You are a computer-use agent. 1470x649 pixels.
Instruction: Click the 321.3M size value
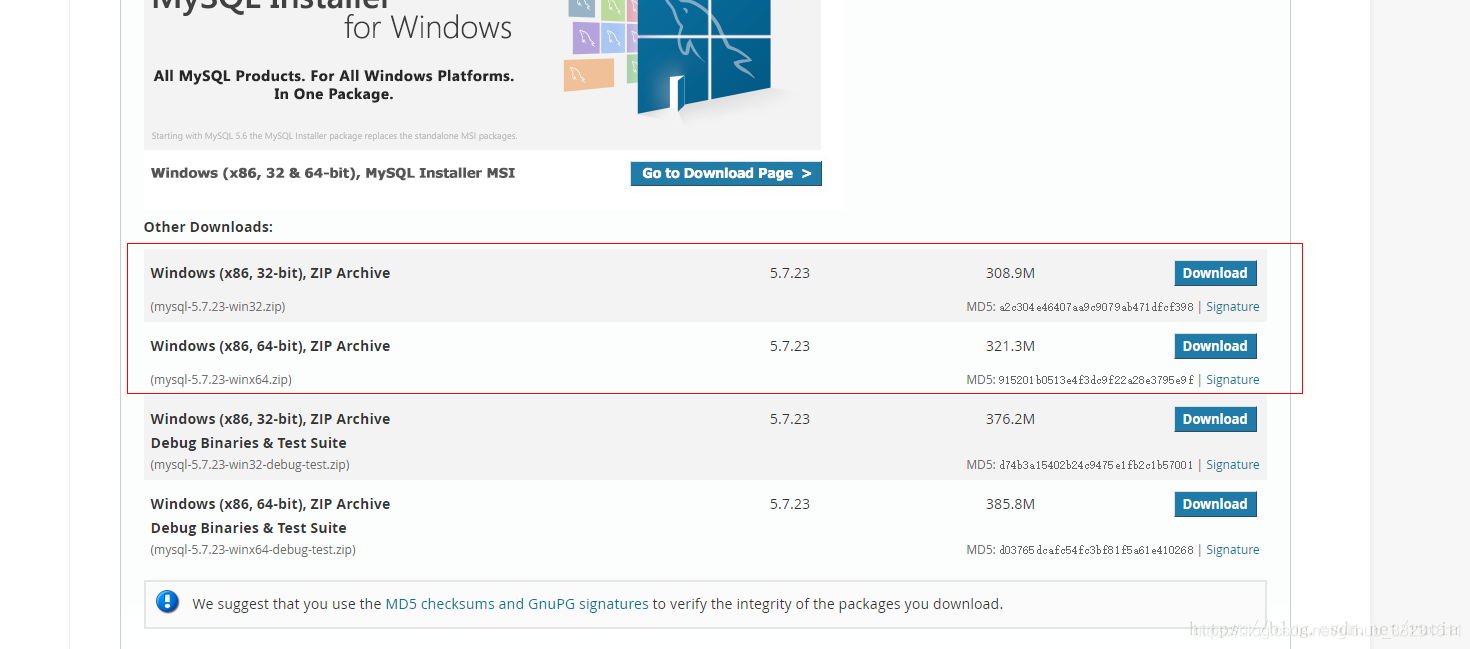1010,346
